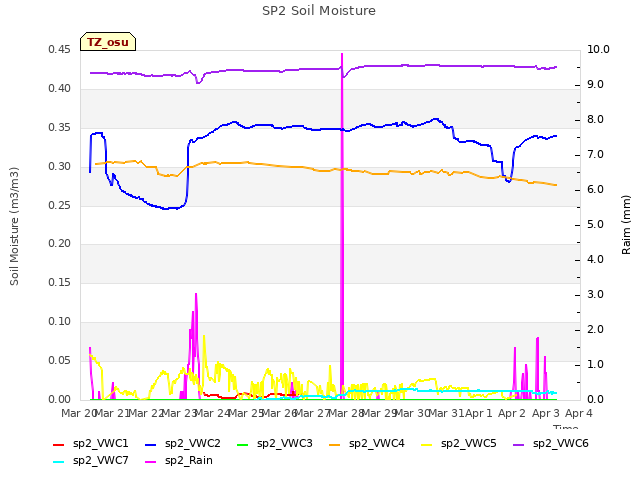Click the 0.25 left axis tick label
640x480 pixels.
[59, 205]
